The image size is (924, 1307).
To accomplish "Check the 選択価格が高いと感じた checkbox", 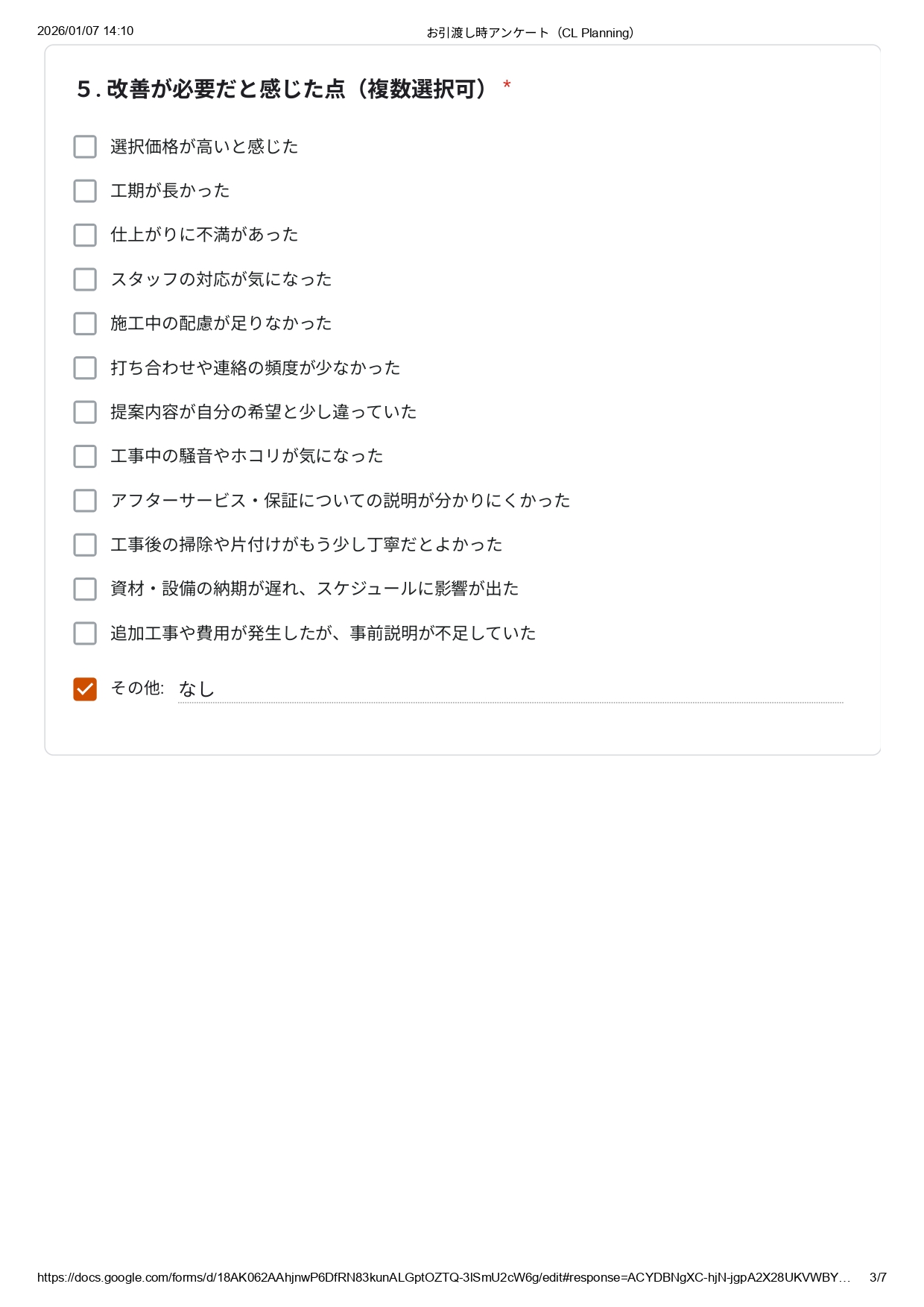I will tap(85, 147).
